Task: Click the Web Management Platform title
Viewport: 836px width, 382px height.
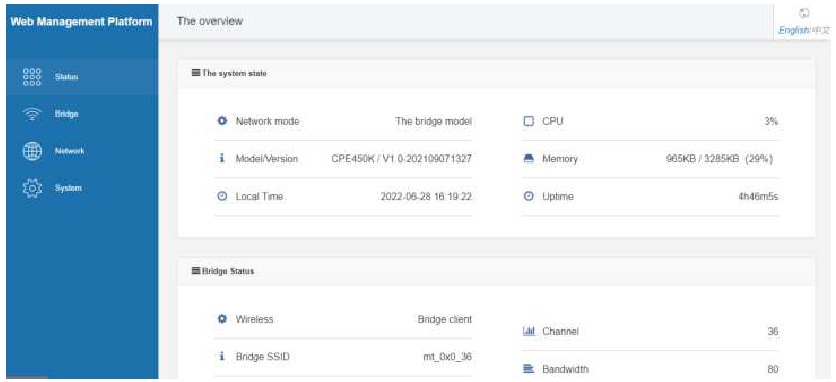Action: (82, 22)
